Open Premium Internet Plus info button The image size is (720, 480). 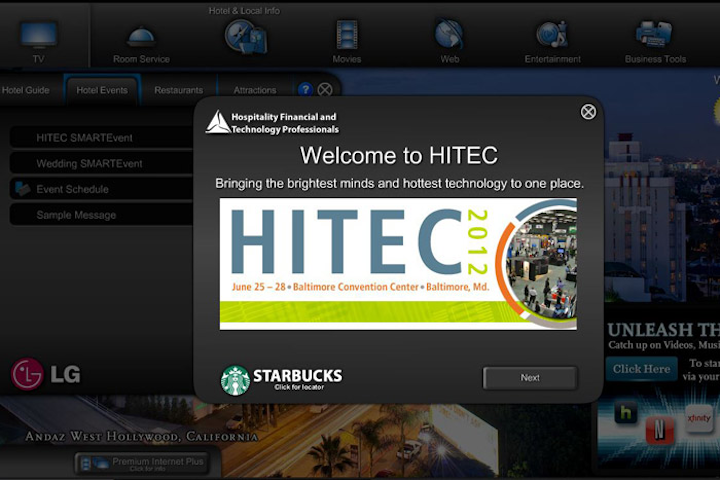coord(143,463)
